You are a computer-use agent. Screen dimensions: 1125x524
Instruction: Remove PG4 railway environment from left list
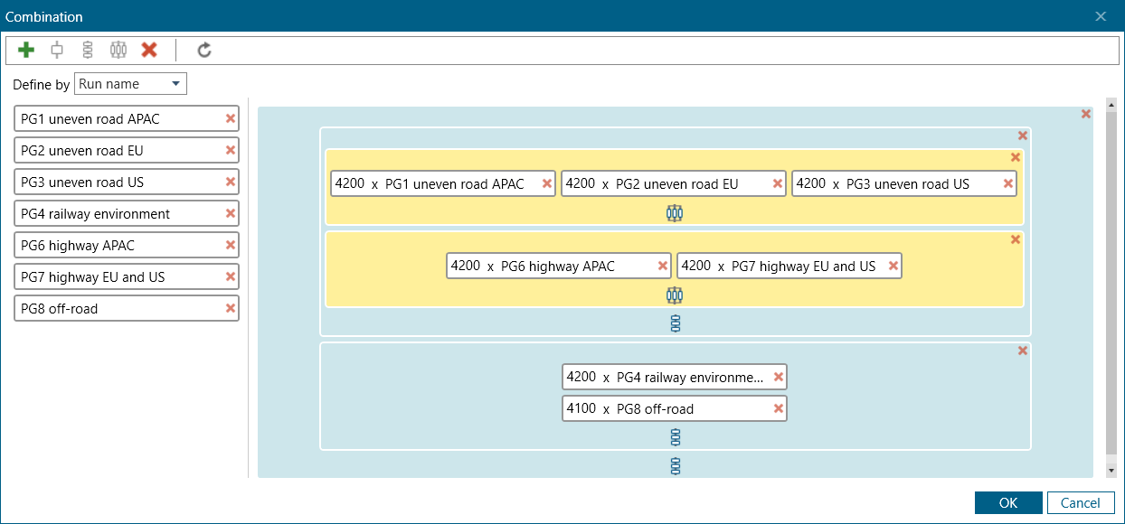(230, 214)
